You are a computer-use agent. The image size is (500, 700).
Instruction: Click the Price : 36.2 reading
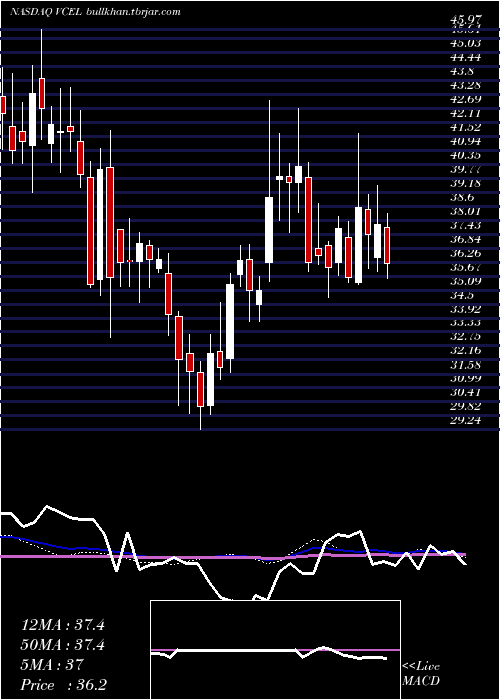[x=63, y=685]
